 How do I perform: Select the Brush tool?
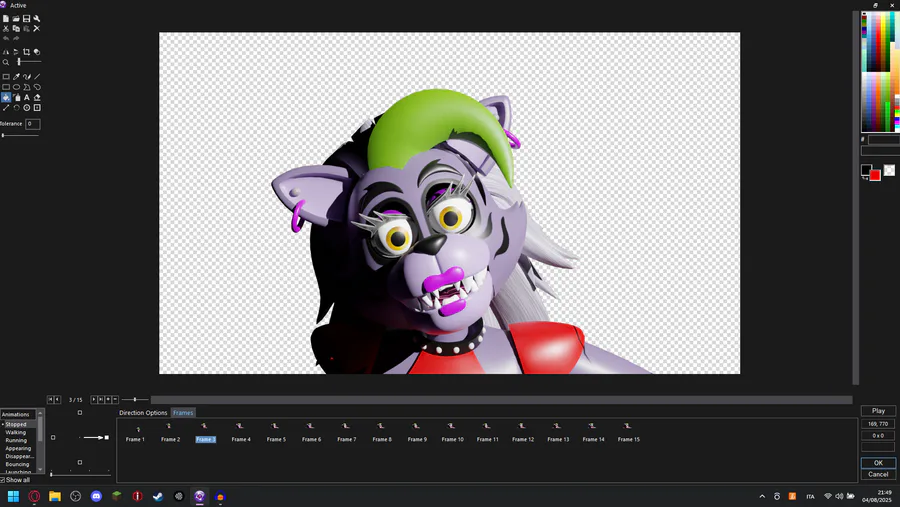(x=26, y=76)
